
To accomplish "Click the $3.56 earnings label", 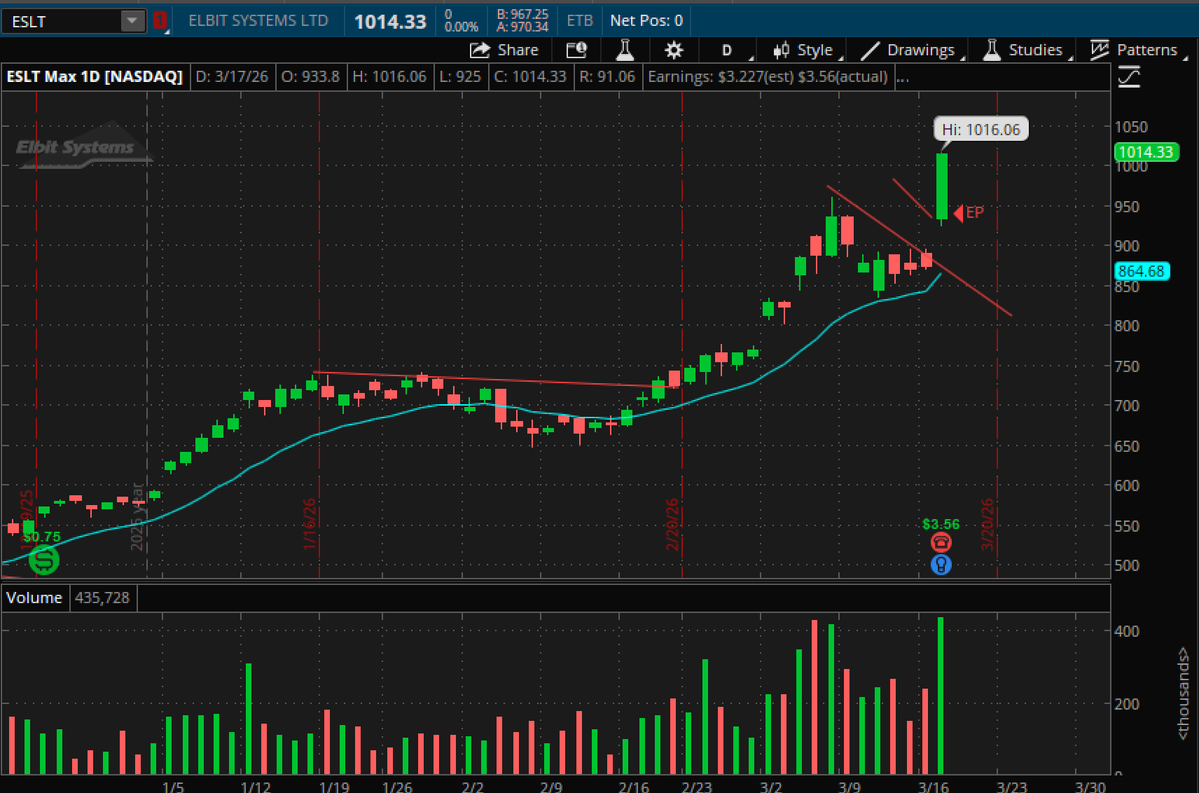I will (941, 524).
